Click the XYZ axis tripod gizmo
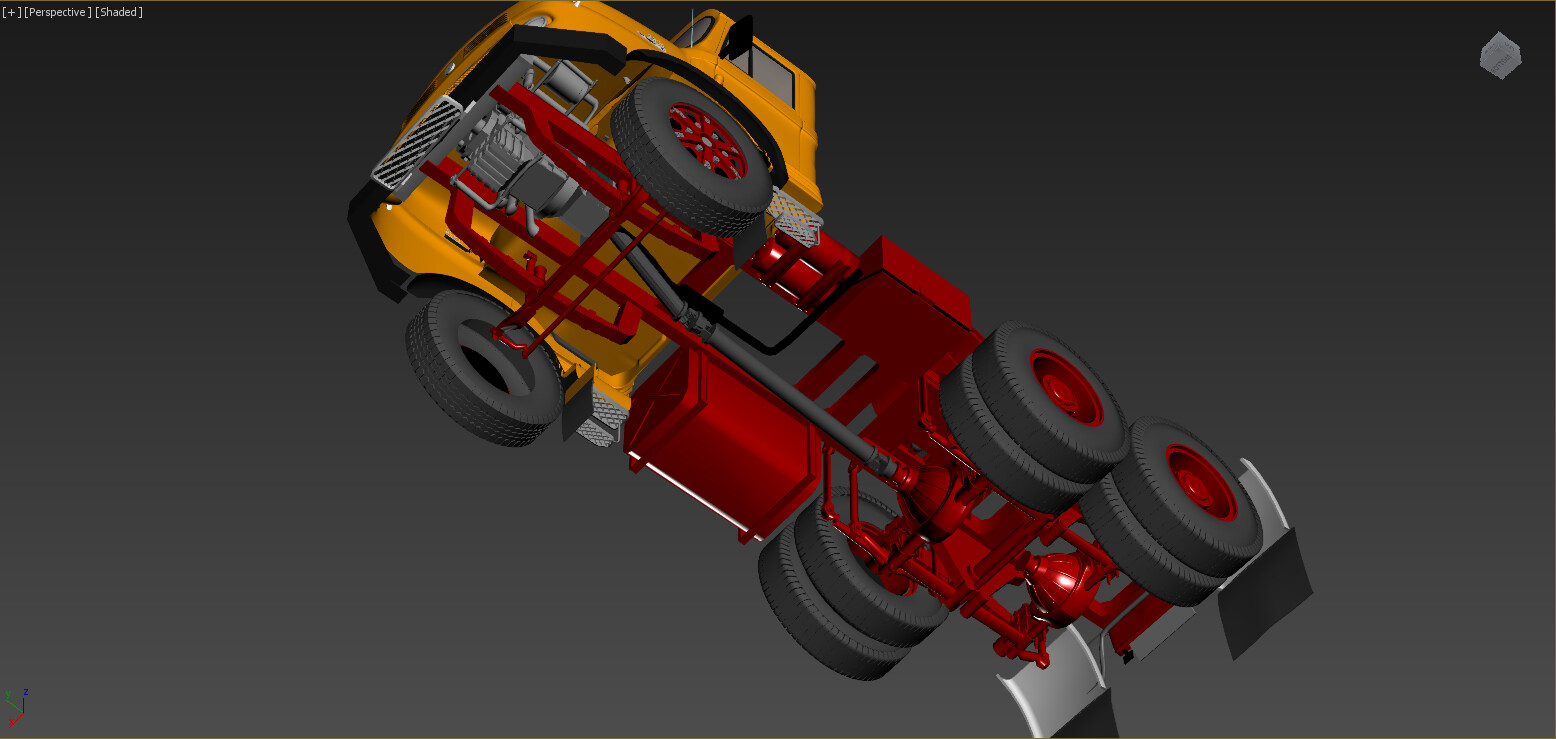 15,706
